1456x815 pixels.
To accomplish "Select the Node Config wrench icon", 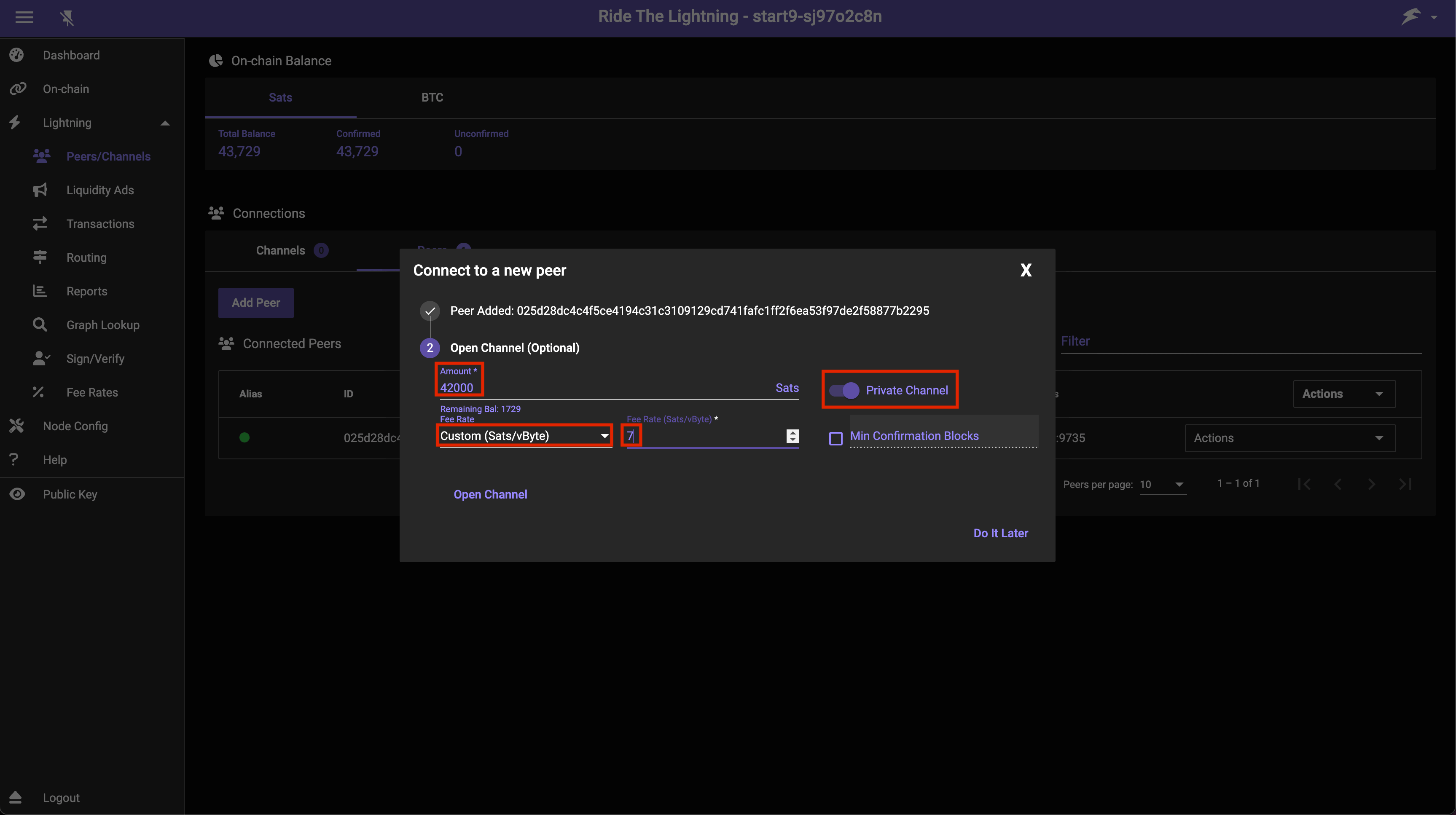I will [x=16, y=426].
